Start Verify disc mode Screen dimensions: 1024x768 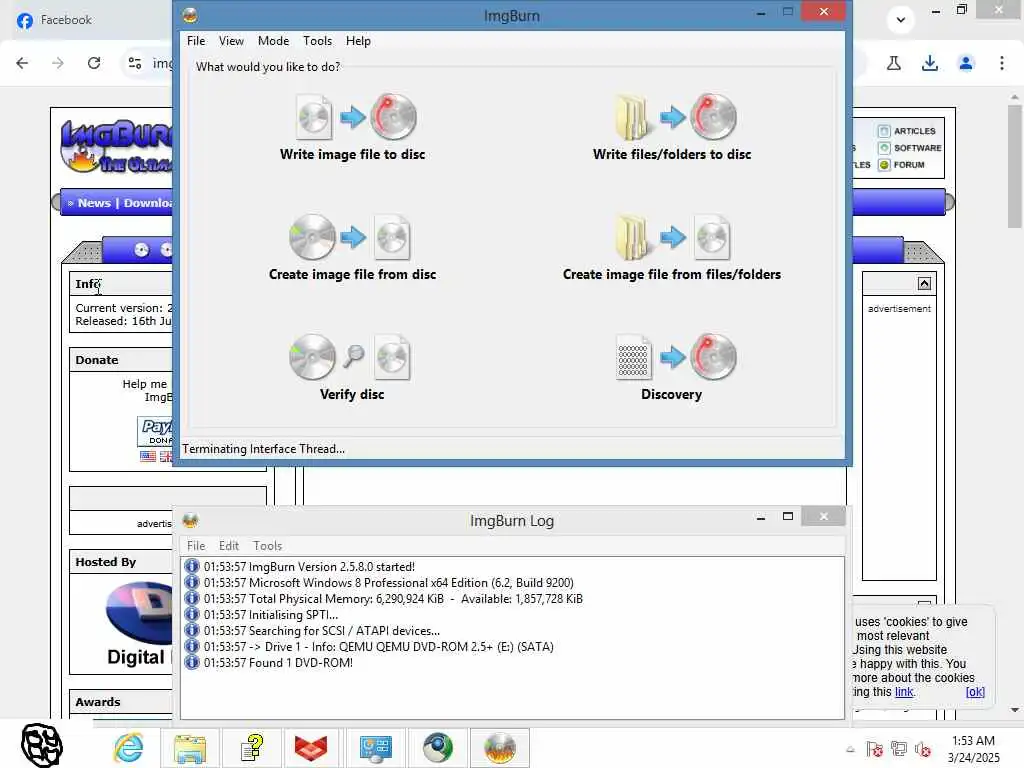pyautogui.click(x=352, y=368)
